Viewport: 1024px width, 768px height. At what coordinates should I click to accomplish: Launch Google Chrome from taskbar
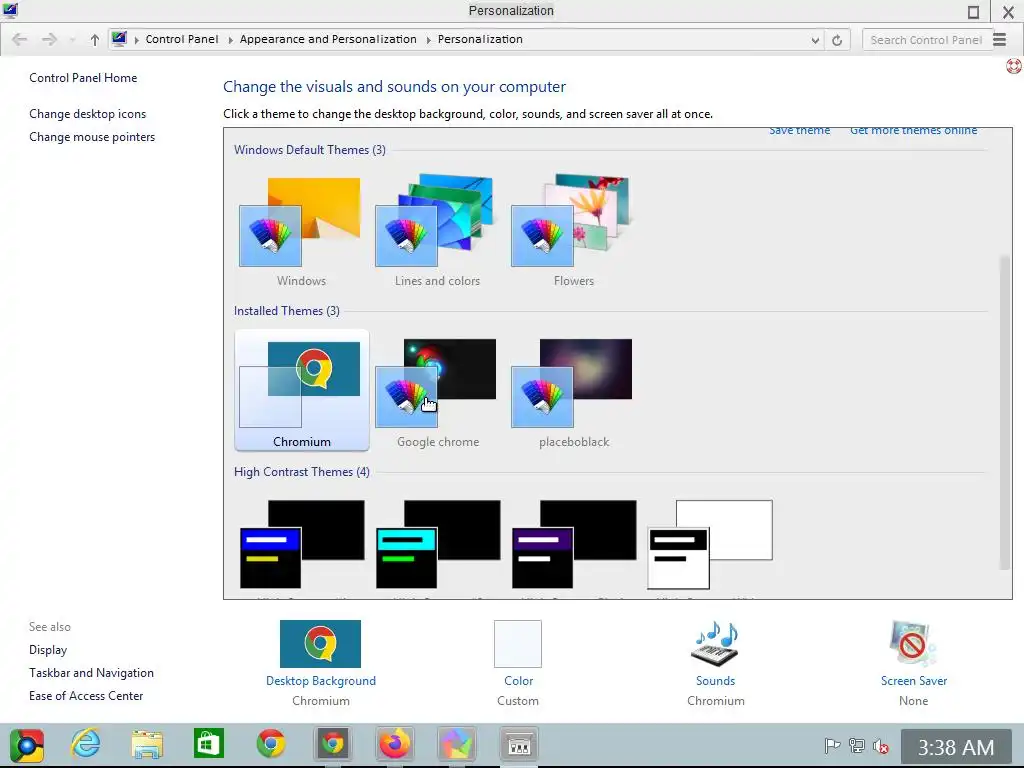pyautogui.click(x=270, y=744)
